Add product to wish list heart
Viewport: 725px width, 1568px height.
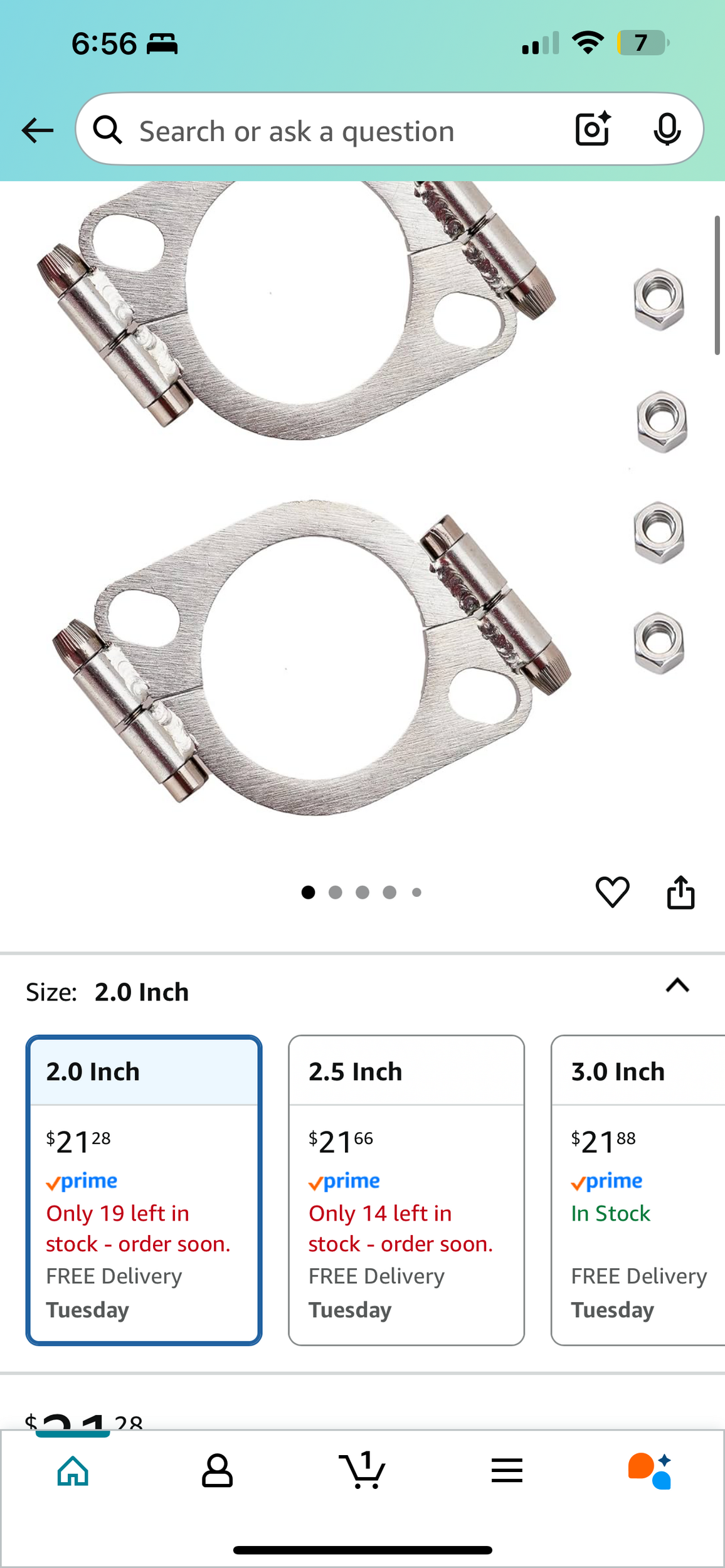tap(612, 891)
